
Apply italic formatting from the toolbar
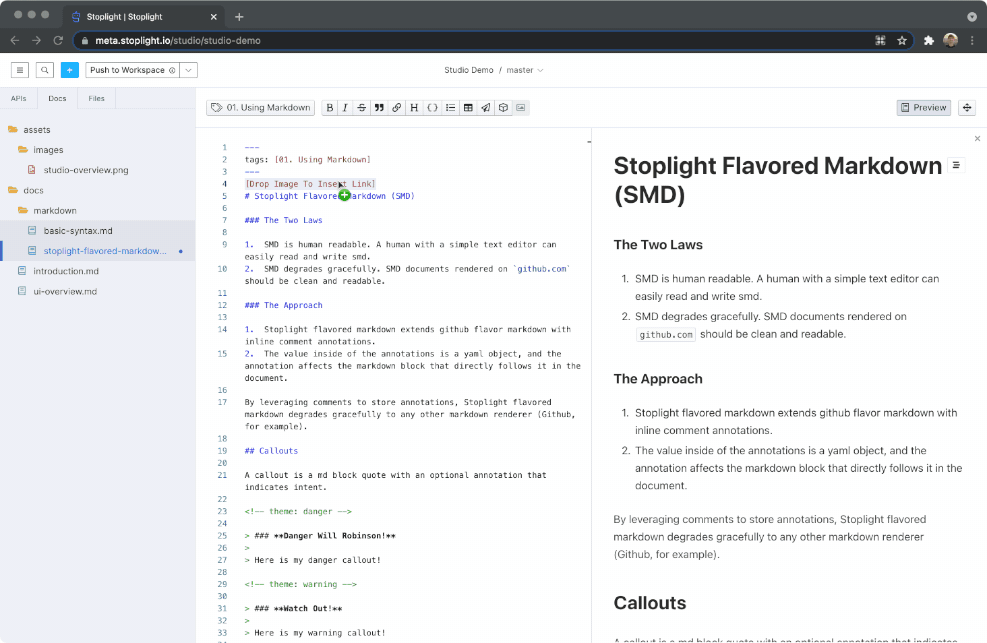coord(345,107)
